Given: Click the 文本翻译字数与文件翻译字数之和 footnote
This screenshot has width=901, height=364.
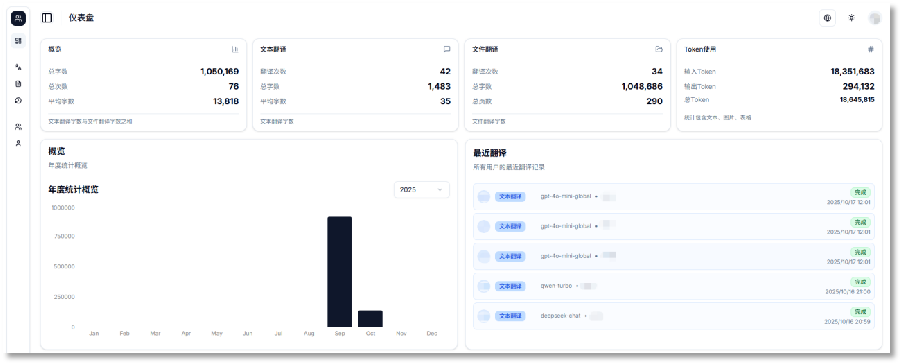Looking at the screenshot, I should 91,122.
